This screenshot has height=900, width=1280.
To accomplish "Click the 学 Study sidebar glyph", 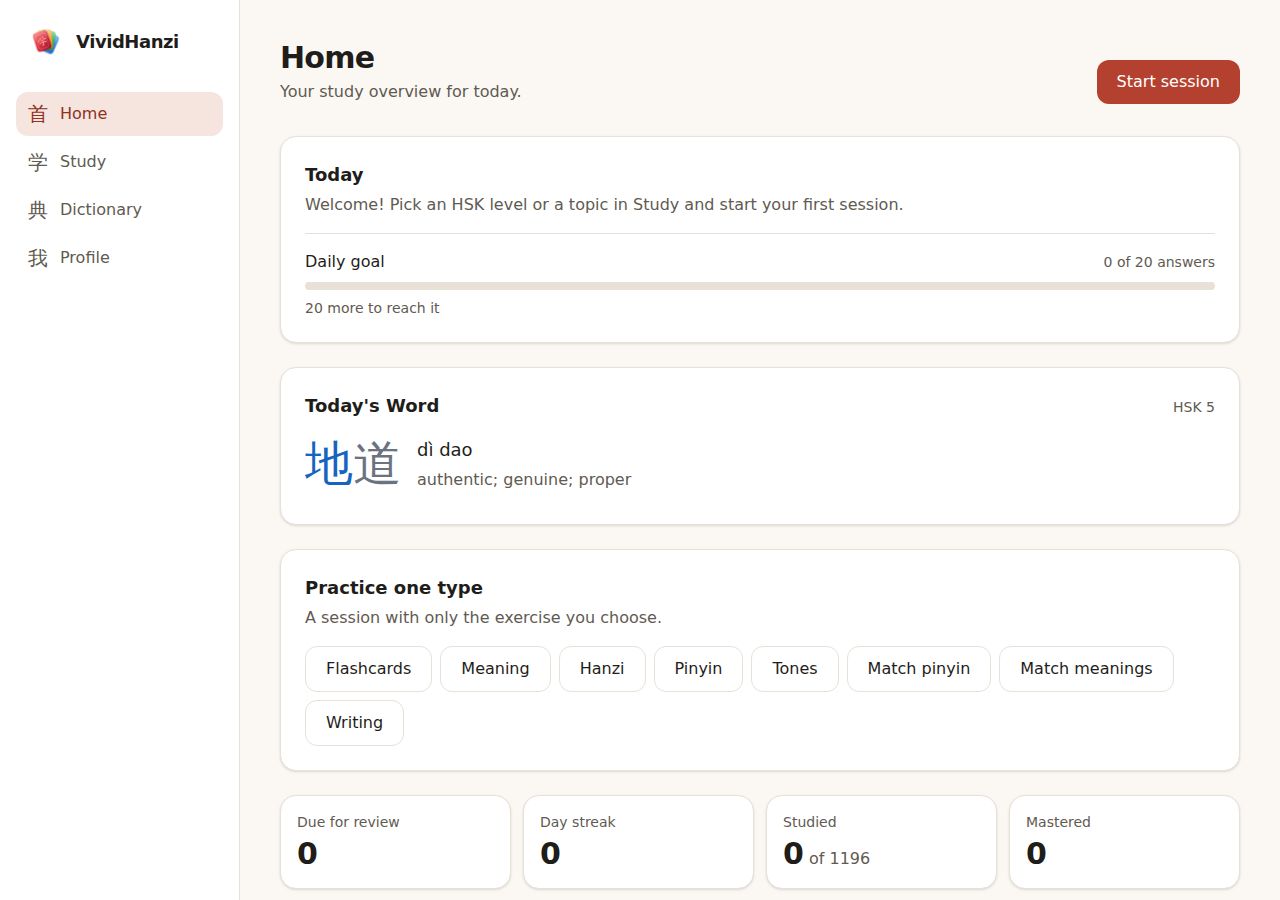I will pos(38,162).
